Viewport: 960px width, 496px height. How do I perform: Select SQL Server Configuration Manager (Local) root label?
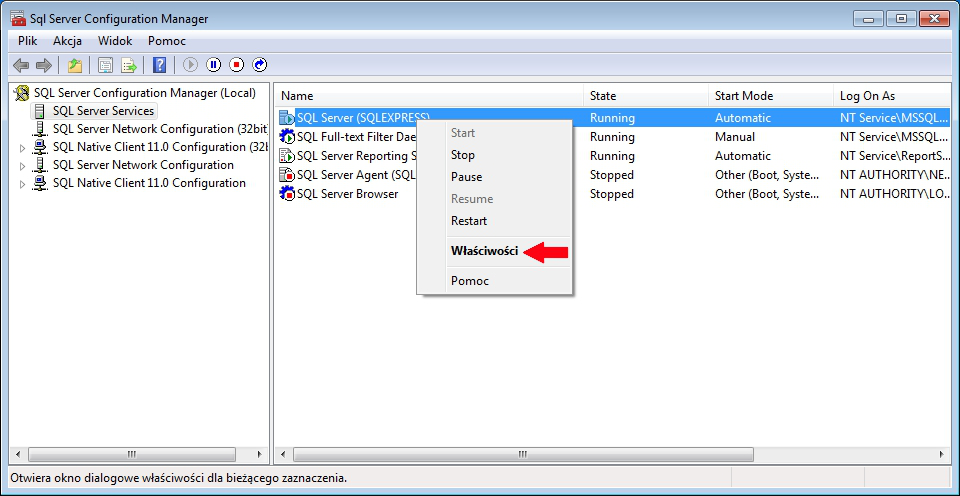tap(144, 93)
